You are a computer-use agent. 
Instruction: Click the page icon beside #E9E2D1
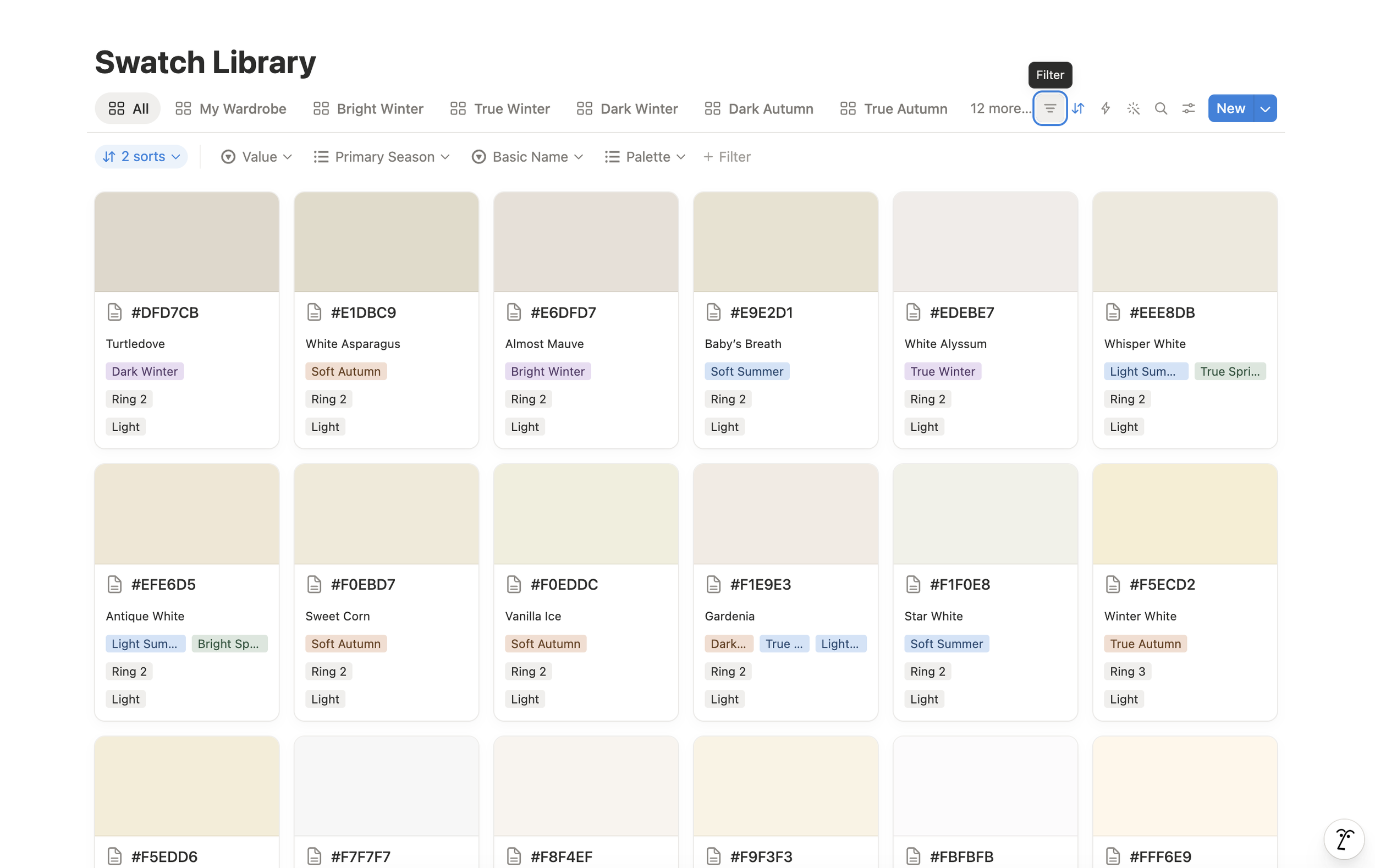(x=714, y=312)
